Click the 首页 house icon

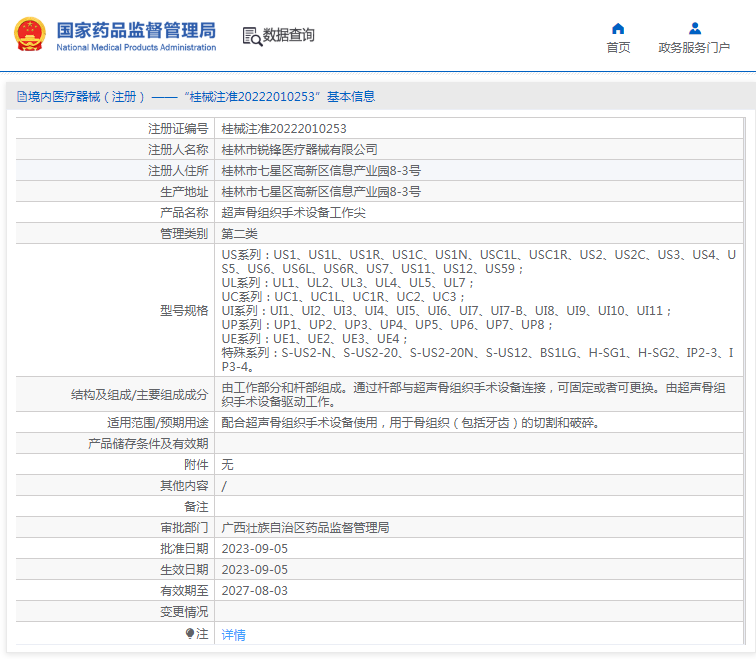point(618,28)
